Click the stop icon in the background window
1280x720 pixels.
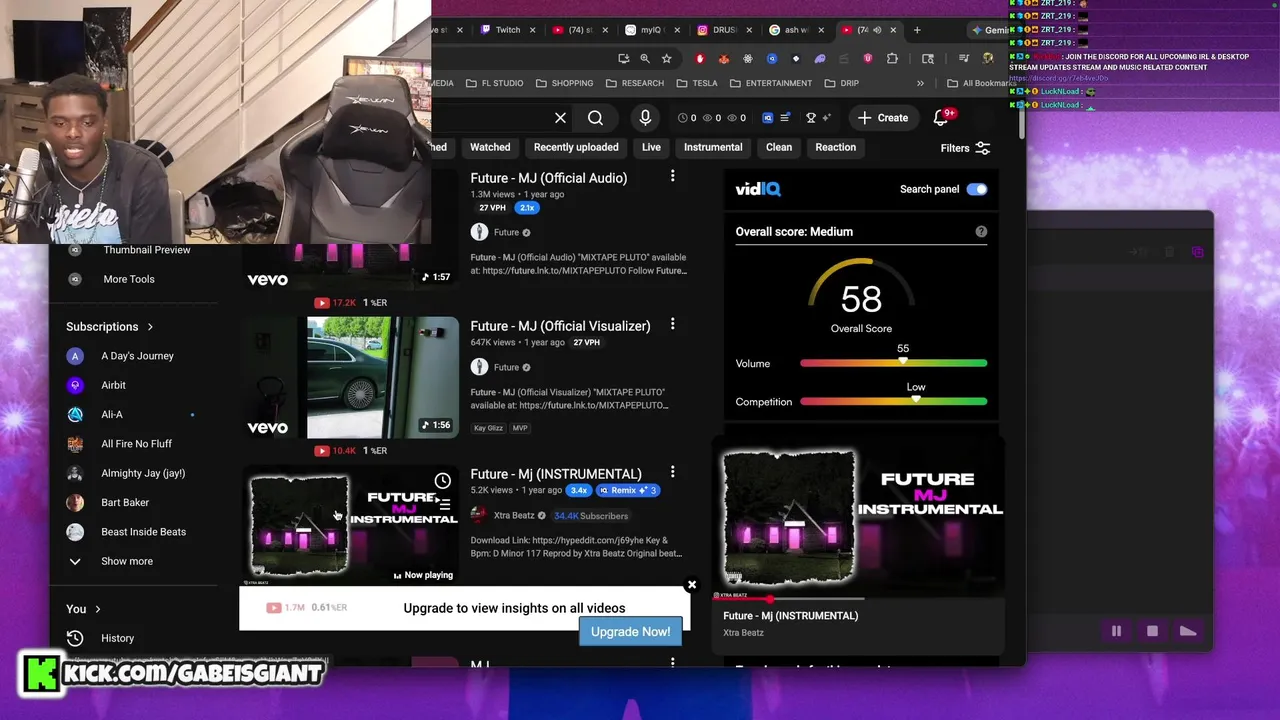1152,631
